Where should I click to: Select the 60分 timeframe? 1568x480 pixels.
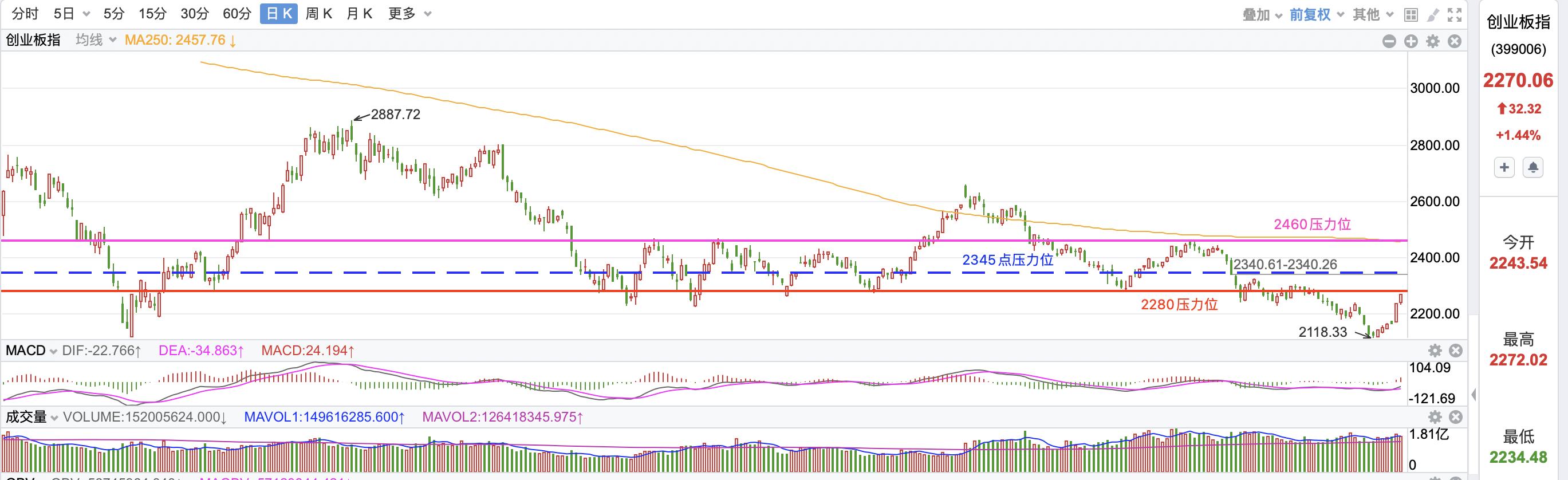coord(237,13)
